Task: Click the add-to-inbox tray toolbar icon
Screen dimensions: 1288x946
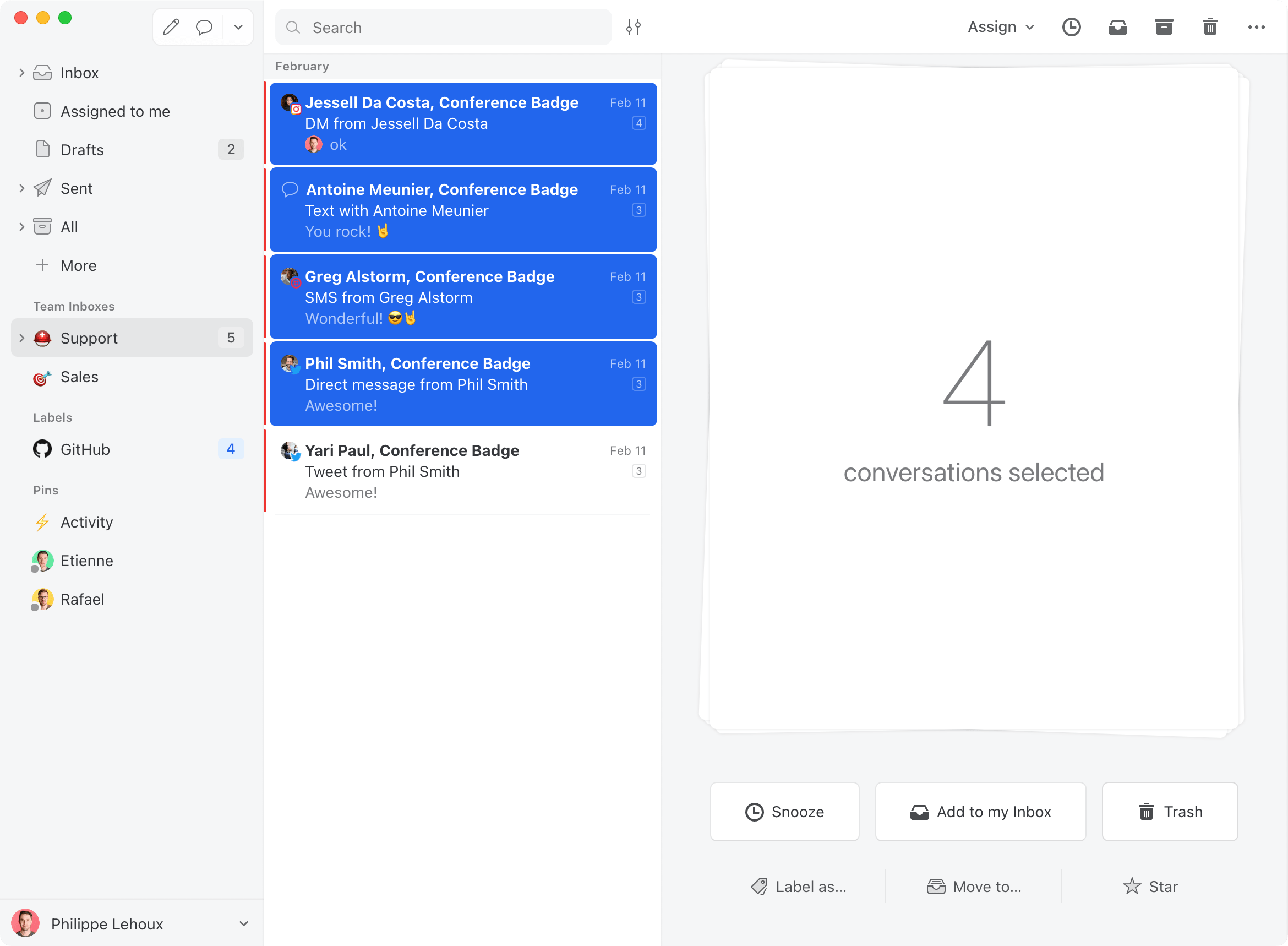Action: pyautogui.click(x=1117, y=27)
